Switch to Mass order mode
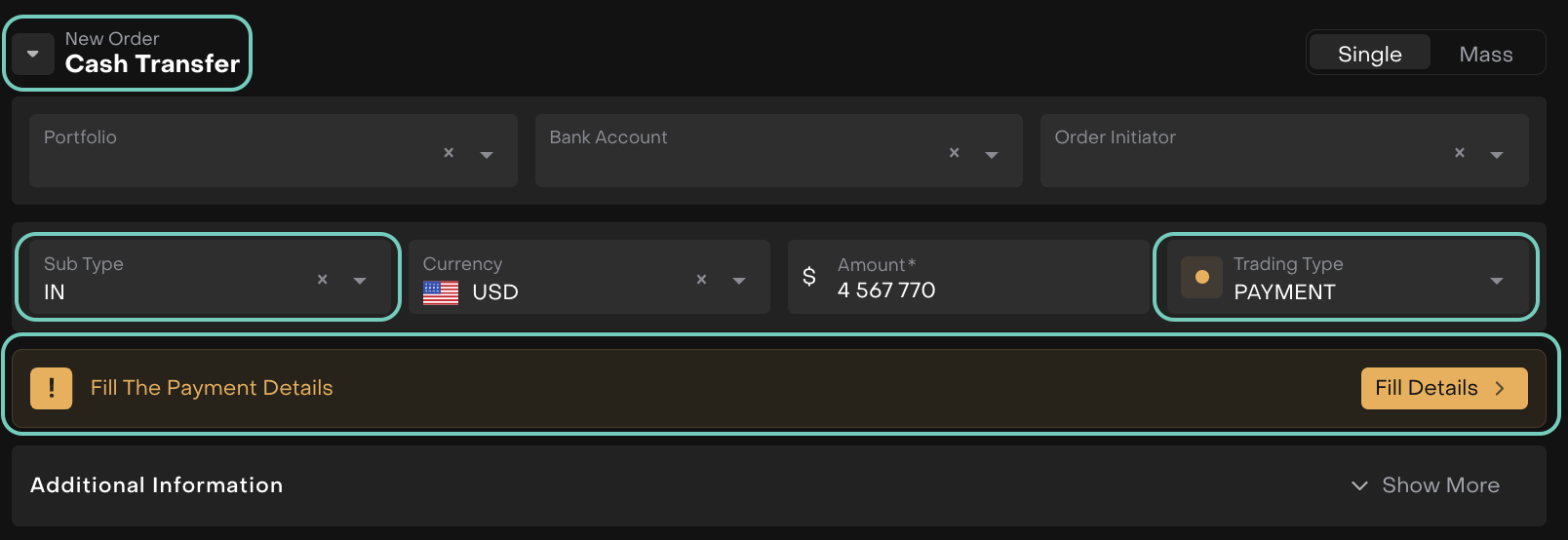This screenshot has width=1568, height=540. click(1485, 54)
